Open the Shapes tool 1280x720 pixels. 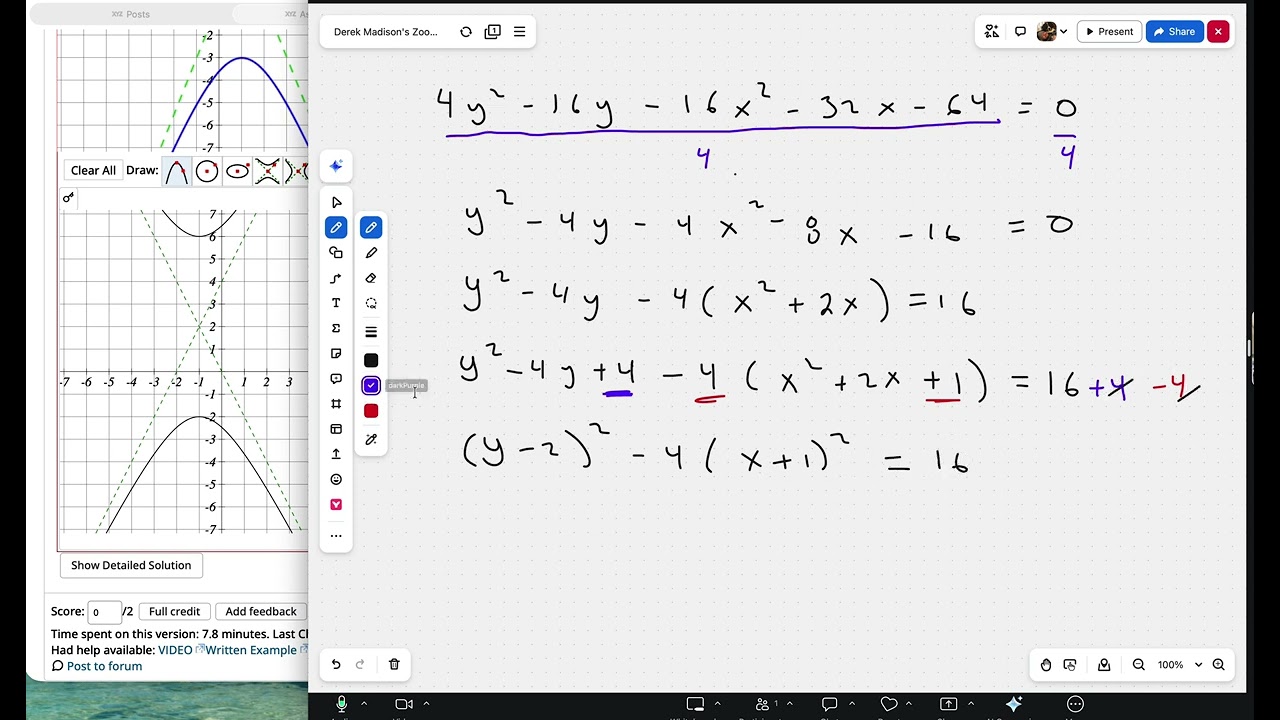click(x=336, y=253)
